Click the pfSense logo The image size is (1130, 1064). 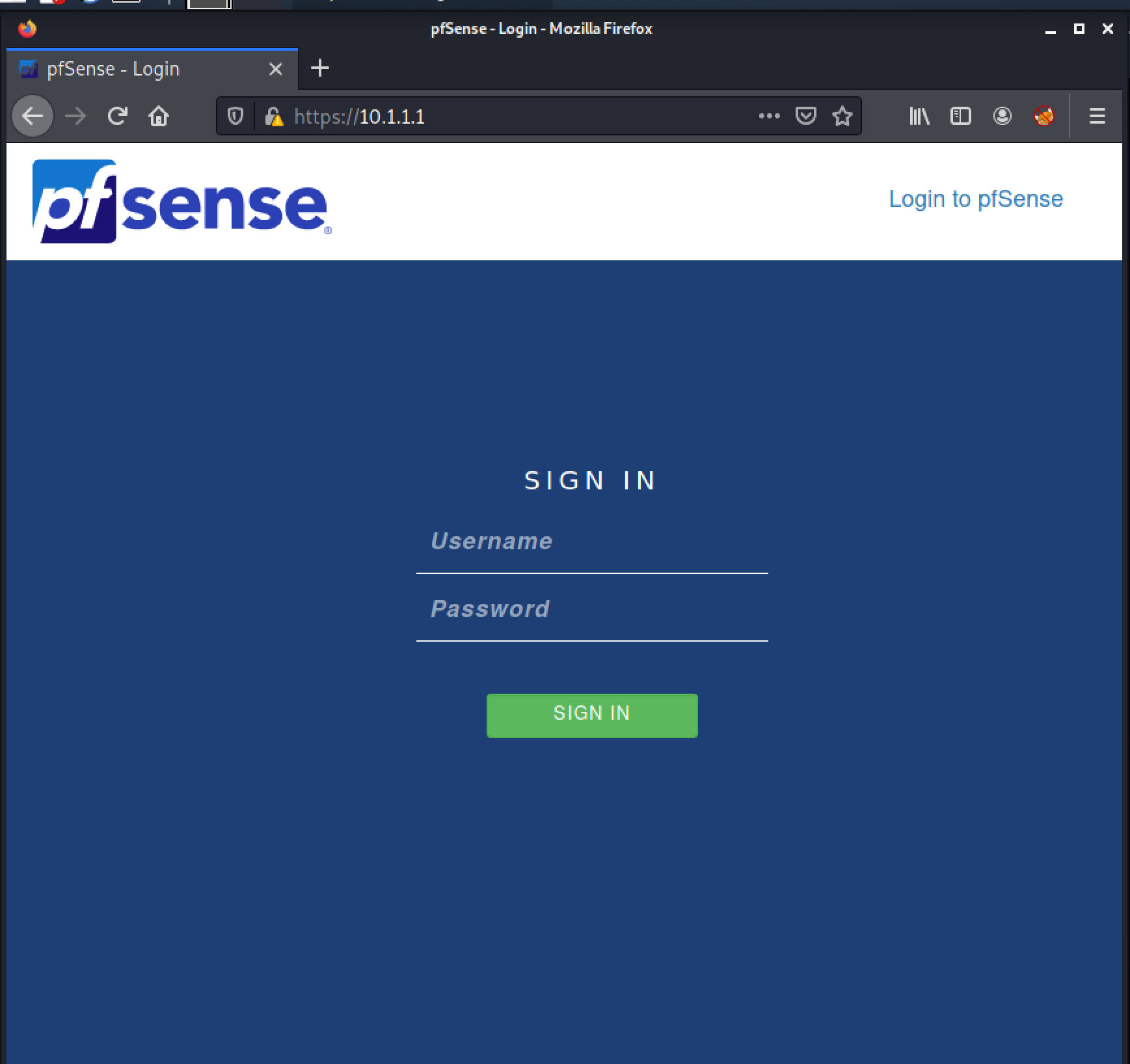[182, 202]
